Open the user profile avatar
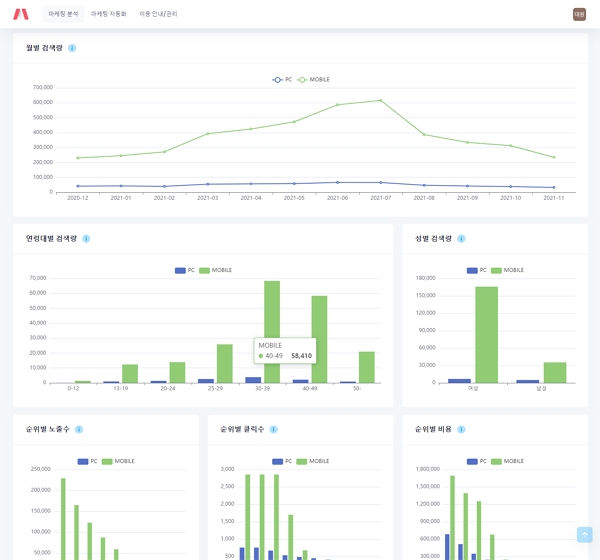Image resolution: width=600 pixels, height=560 pixels. pos(579,14)
